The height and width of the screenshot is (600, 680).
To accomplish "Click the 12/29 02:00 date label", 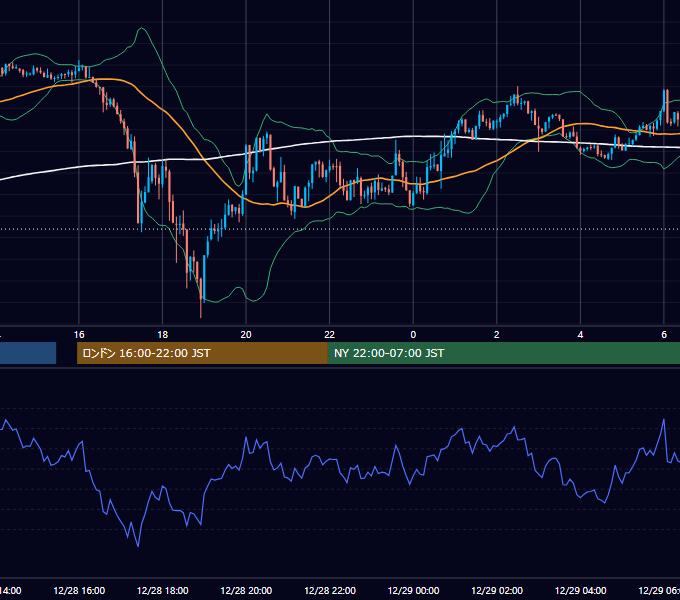I will point(497,590).
